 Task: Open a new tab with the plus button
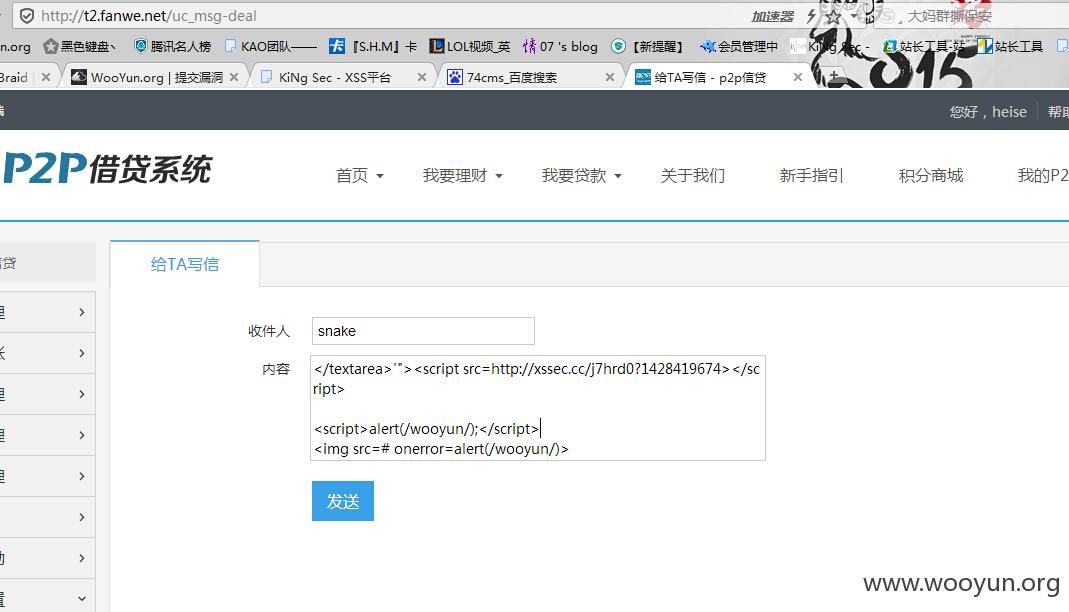(x=834, y=76)
